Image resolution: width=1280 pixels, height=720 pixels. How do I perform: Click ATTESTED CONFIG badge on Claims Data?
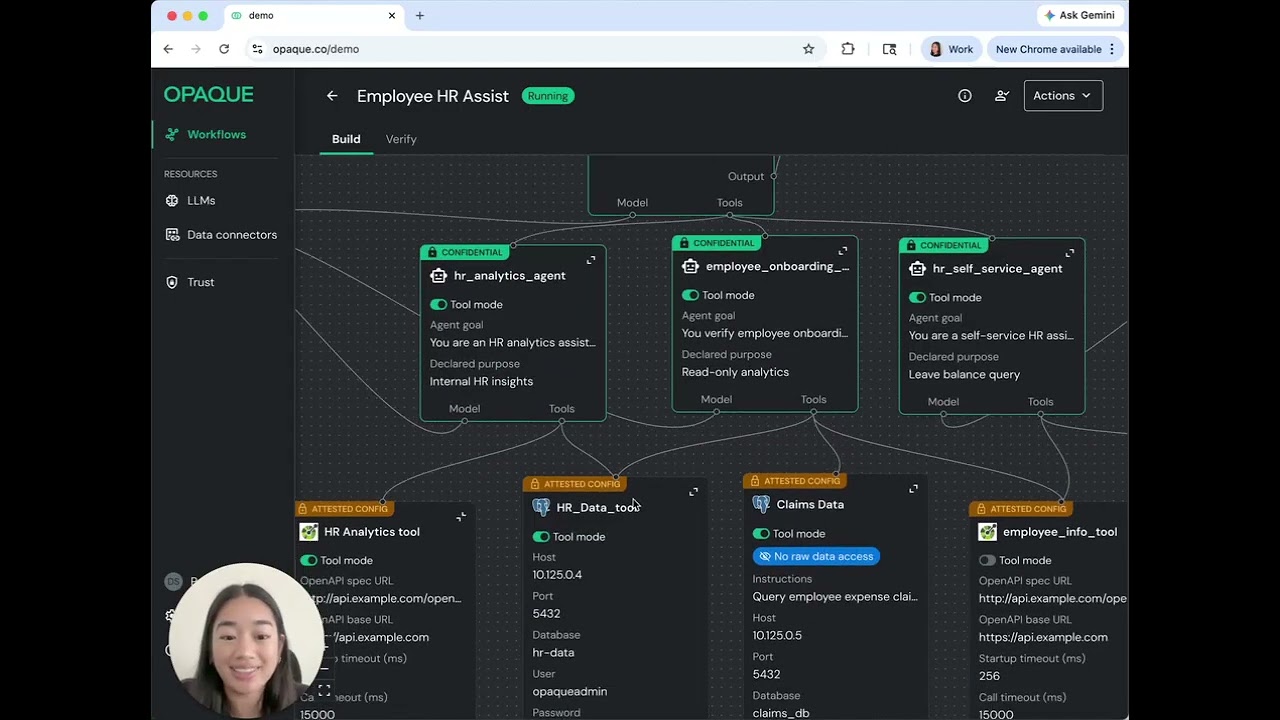794,481
